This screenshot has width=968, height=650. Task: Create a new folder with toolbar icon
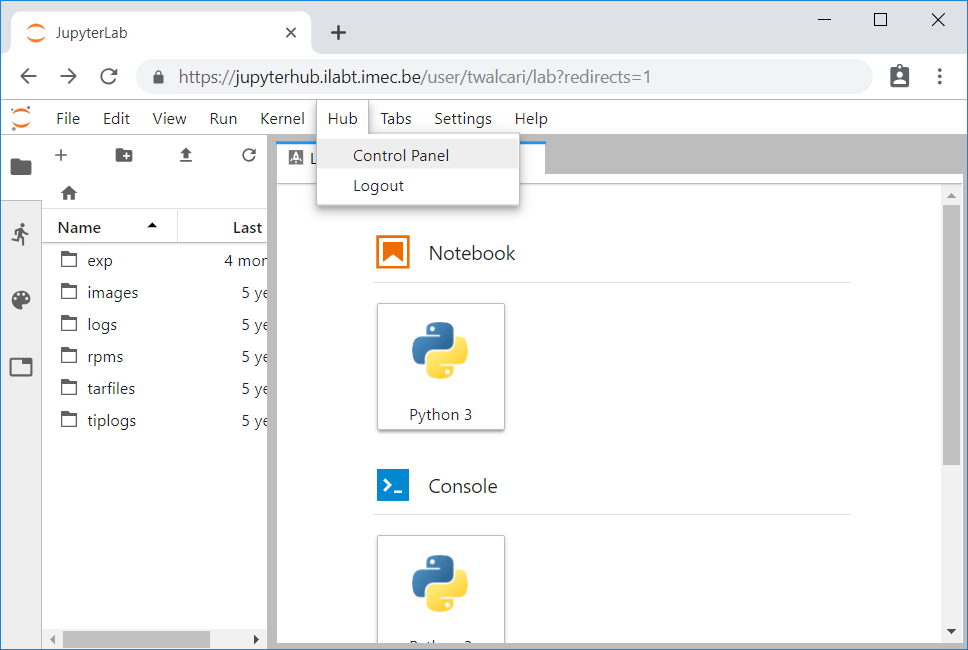click(124, 155)
